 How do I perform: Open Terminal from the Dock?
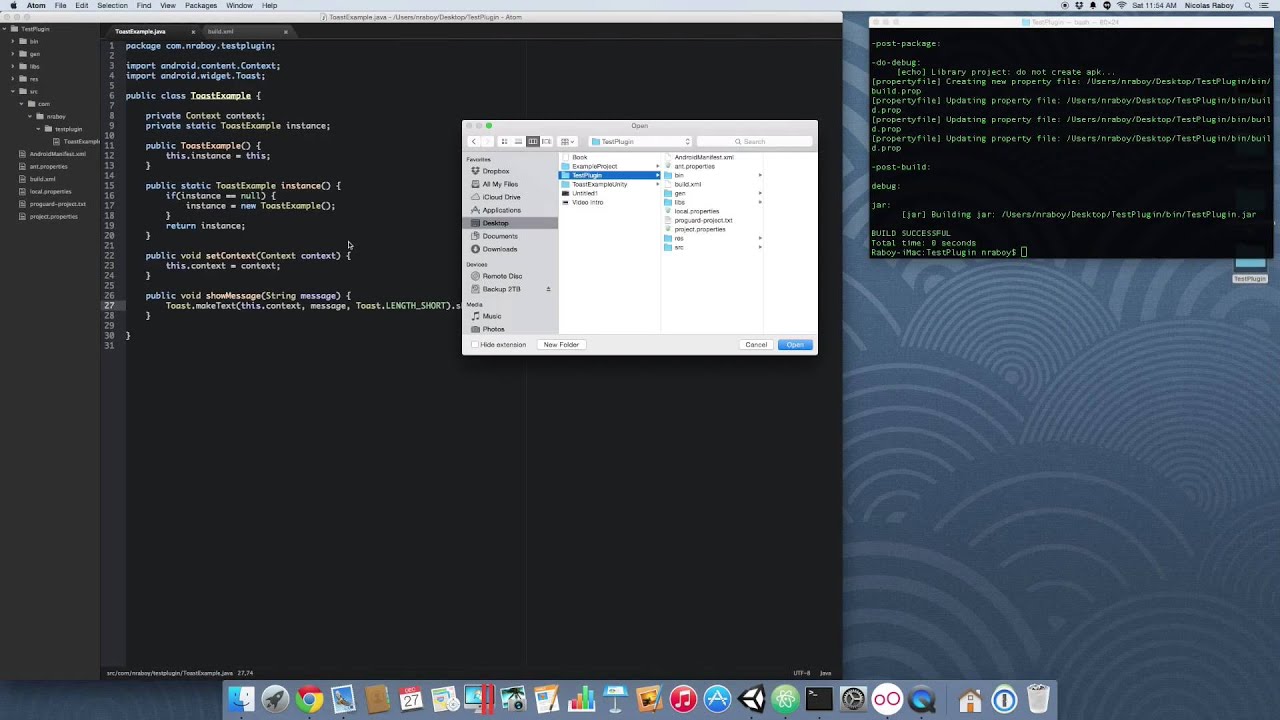pos(819,699)
